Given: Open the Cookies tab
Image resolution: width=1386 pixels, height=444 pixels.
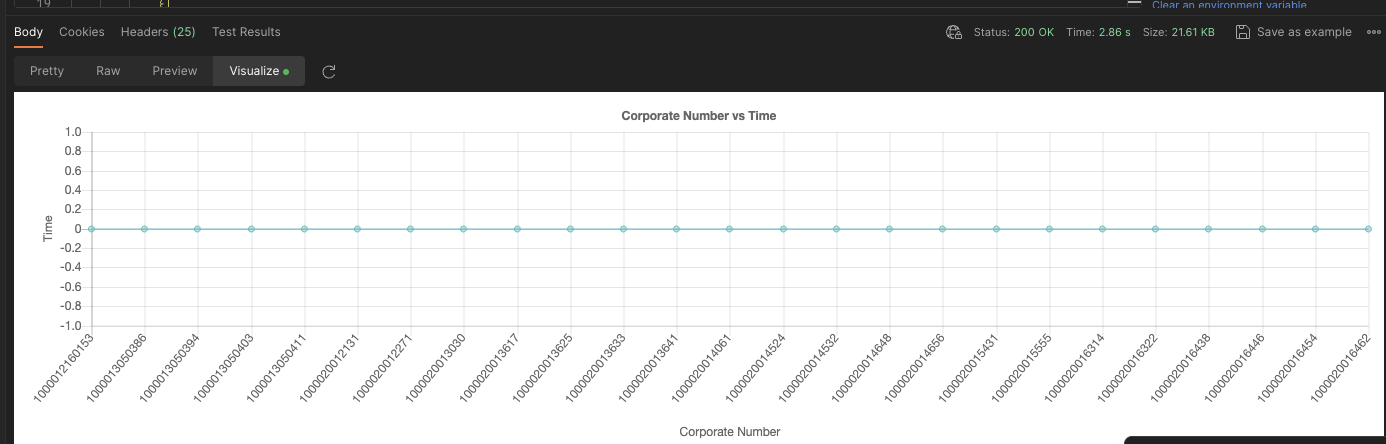Looking at the screenshot, I should [82, 32].
